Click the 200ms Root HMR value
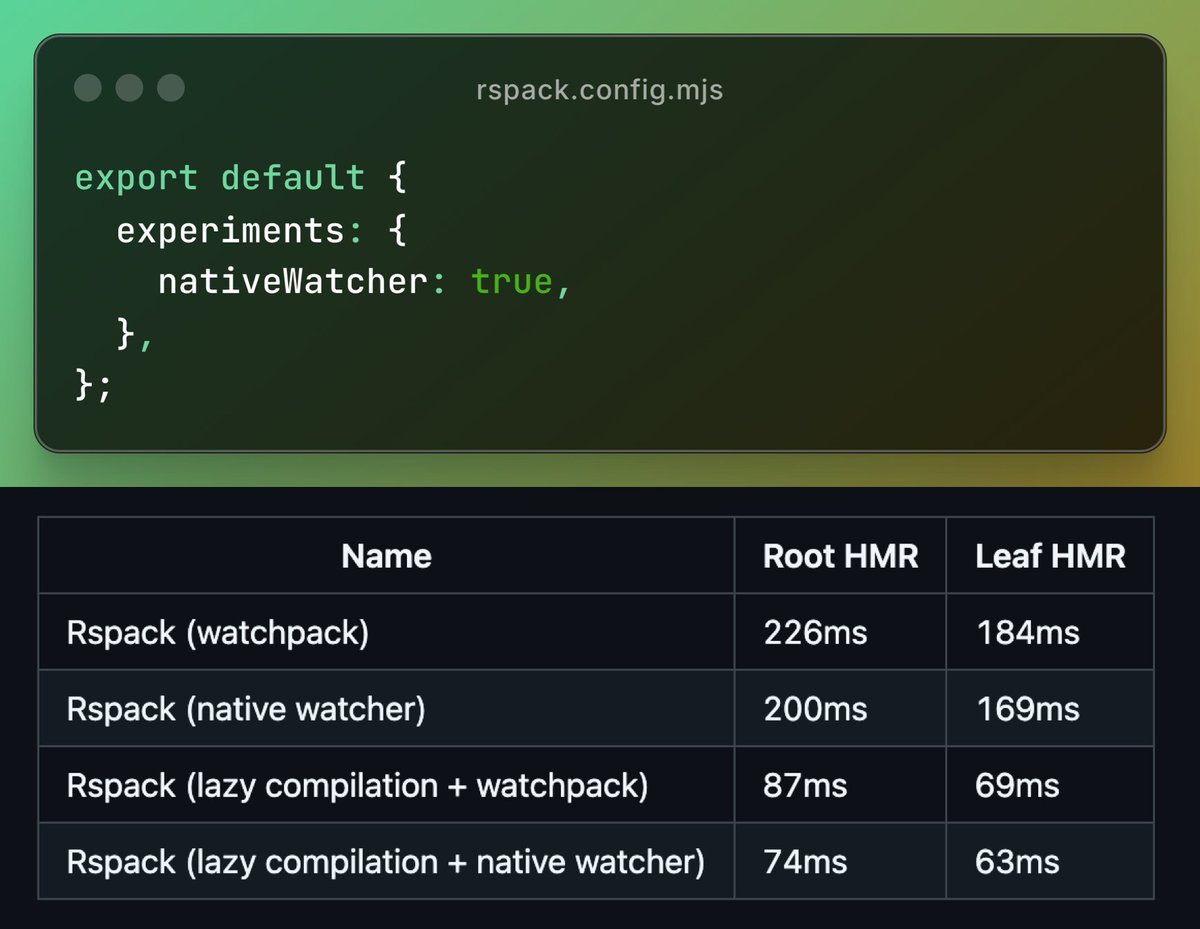This screenshot has height=929, width=1200. pos(815,709)
